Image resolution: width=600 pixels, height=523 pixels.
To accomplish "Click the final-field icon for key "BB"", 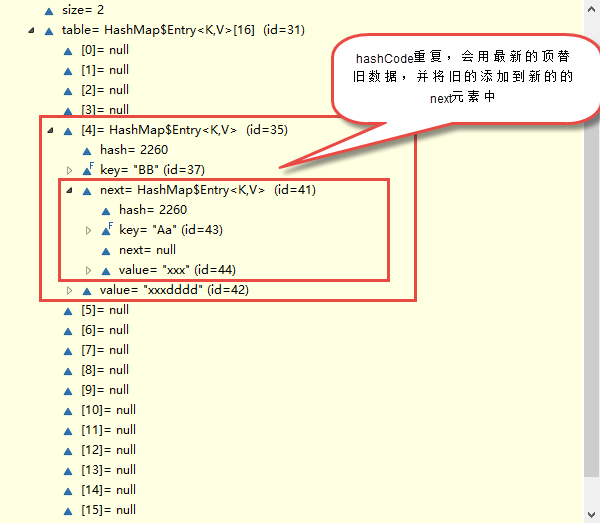I will coord(88,169).
